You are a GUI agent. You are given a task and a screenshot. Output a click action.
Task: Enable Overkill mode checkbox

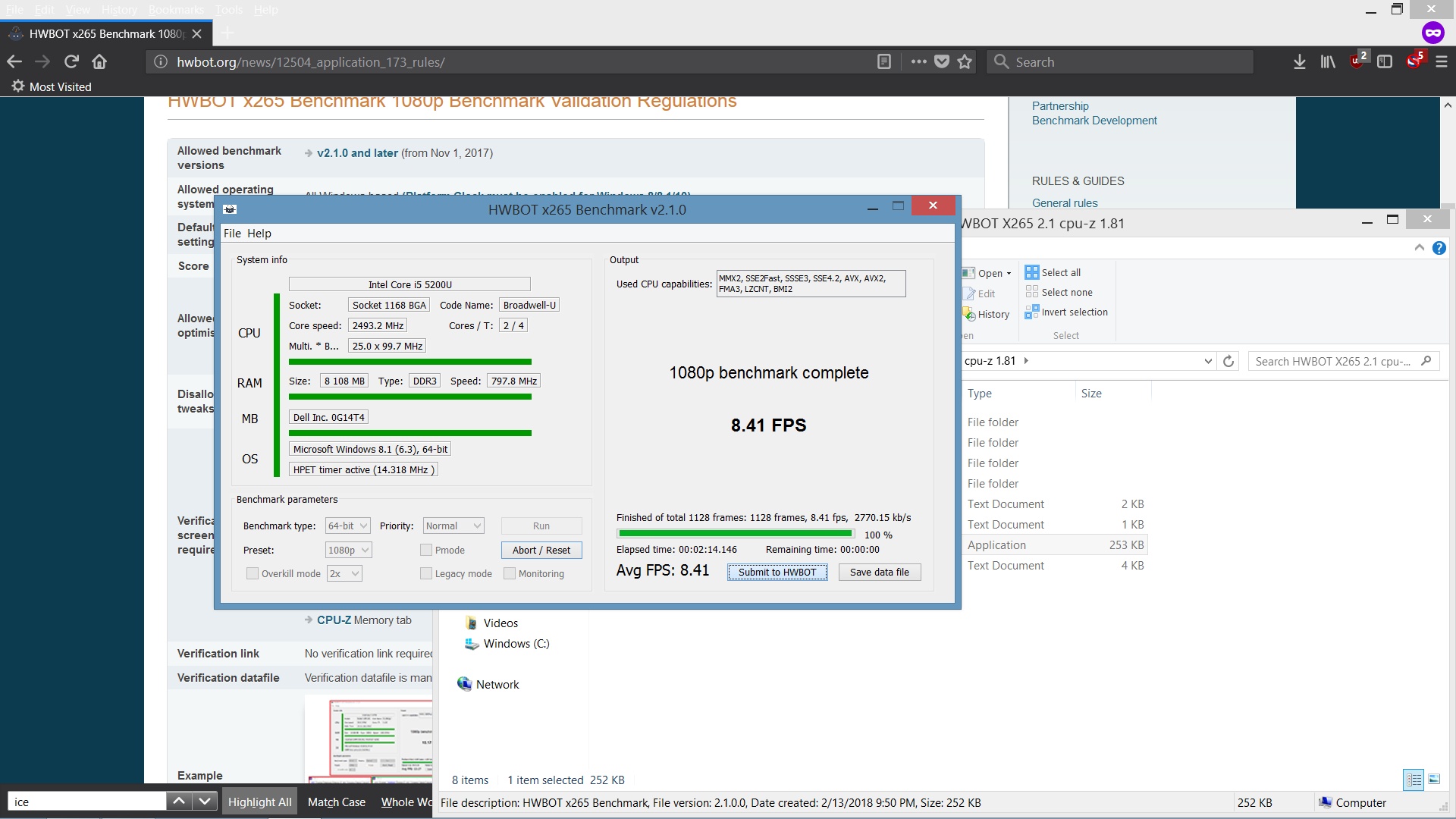(x=253, y=573)
